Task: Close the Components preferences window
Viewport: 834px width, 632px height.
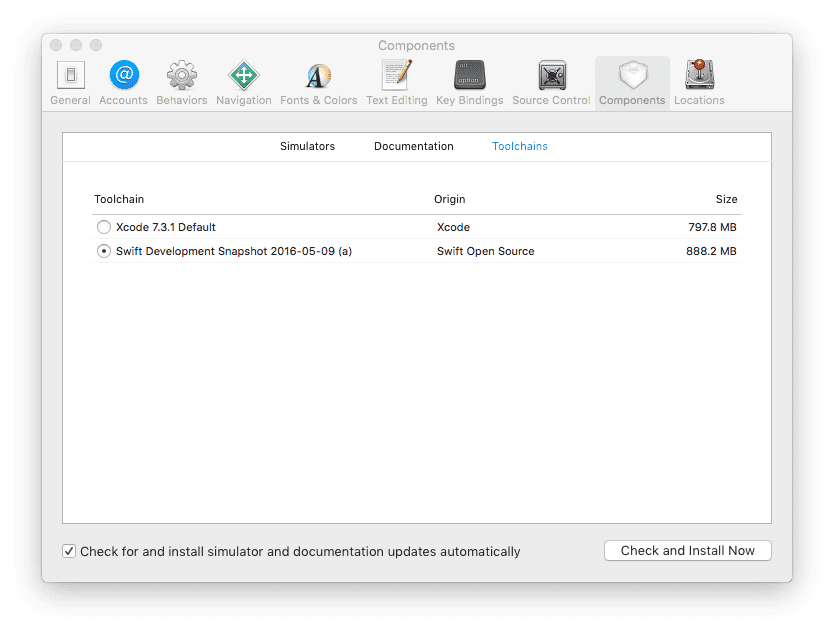Action: [56, 45]
